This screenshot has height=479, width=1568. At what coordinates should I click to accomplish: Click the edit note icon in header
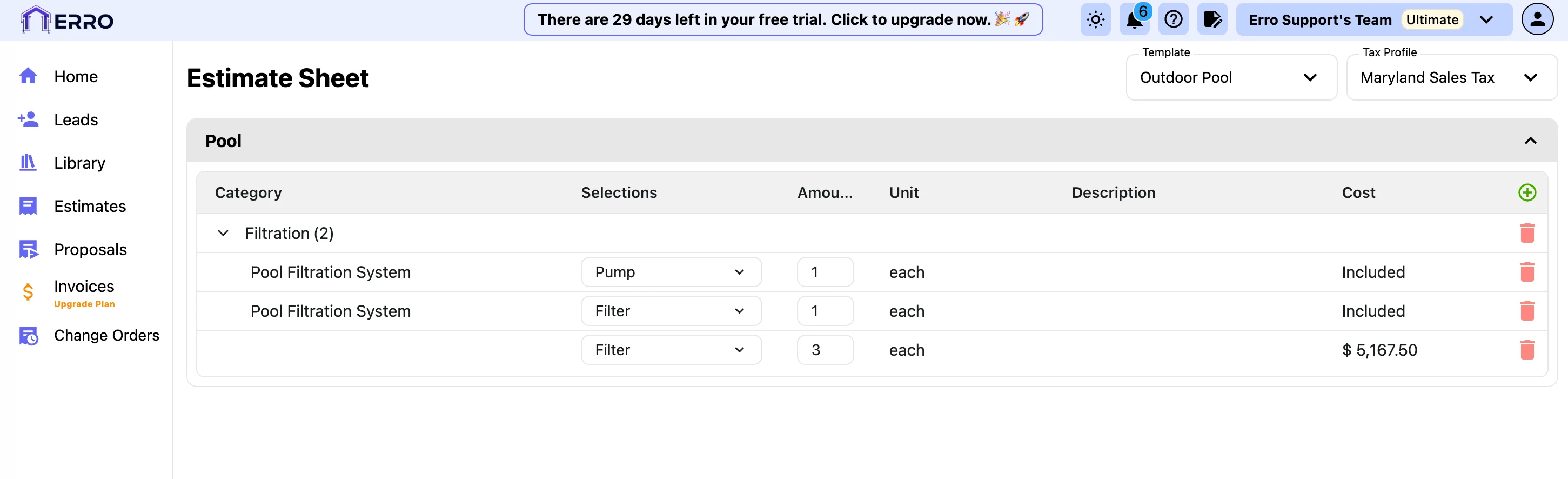pyautogui.click(x=1212, y=20)
